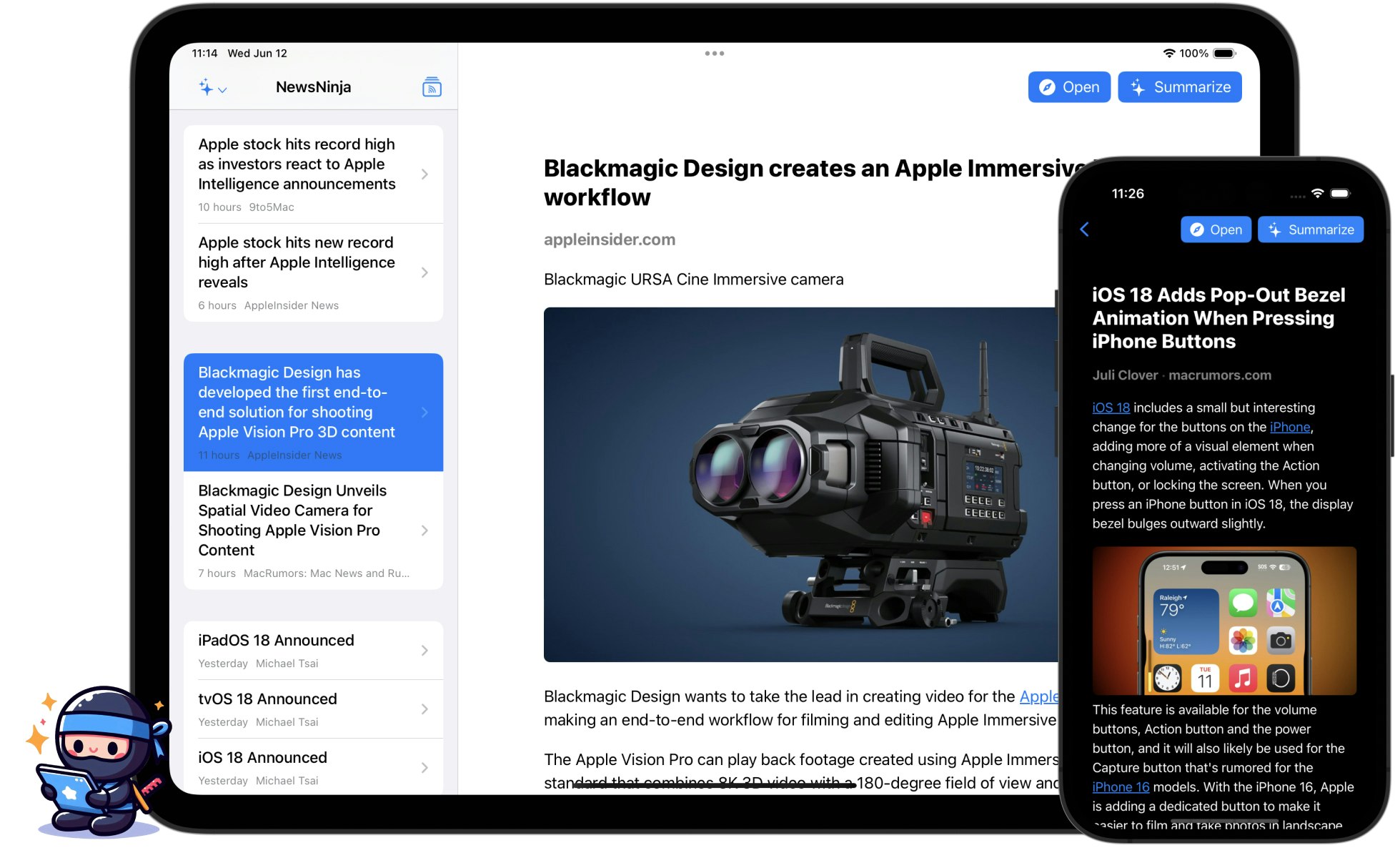The width and height of the screenshot is (1400, 858).
Task: Follow the iPhone 16 link in the iPhone article
Action: (x=1121, y=786)
